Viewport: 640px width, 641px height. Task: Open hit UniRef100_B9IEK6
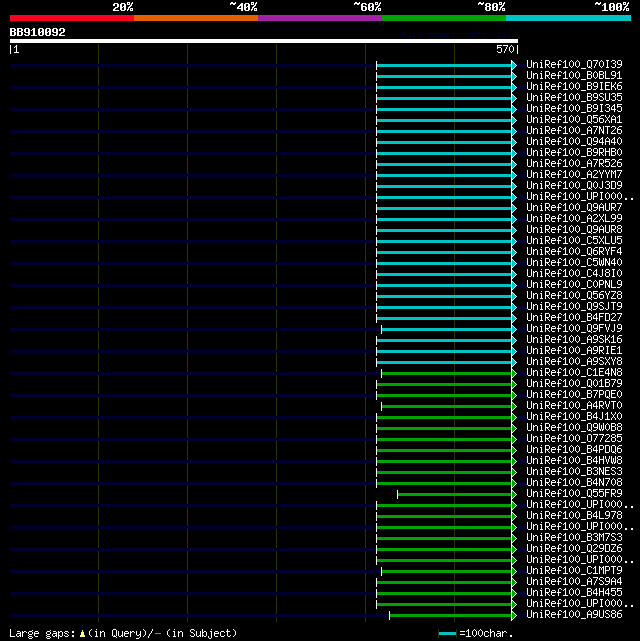point(574,86)
